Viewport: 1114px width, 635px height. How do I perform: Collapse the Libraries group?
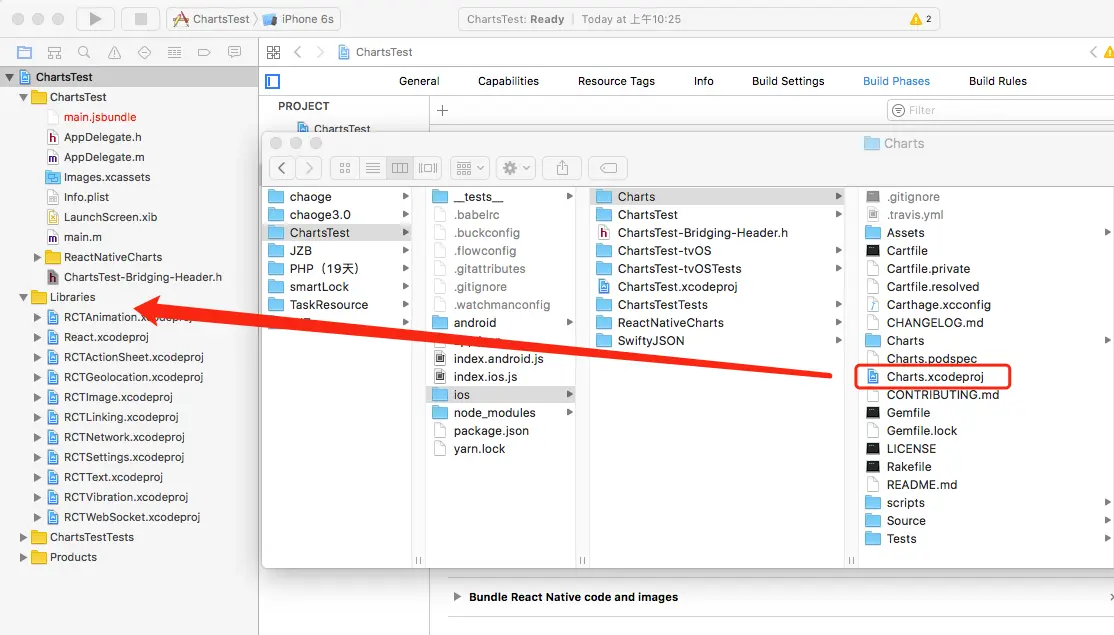coord(23,297)
